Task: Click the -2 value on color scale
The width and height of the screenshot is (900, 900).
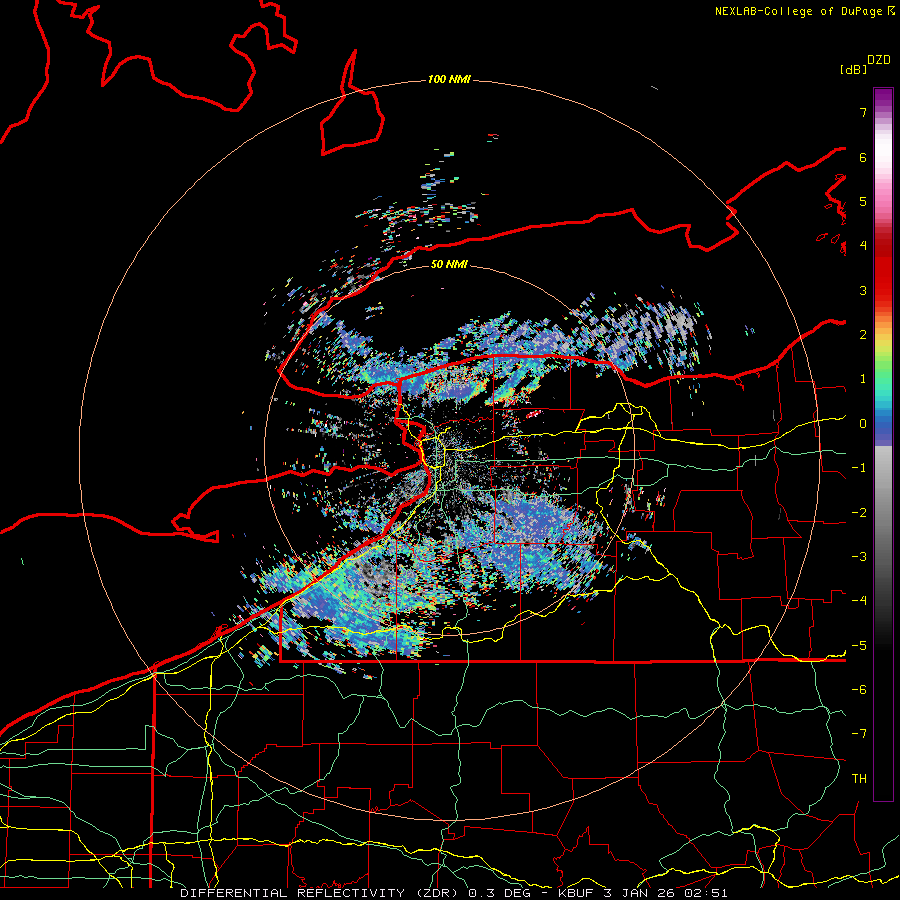Action: [x=859, y=513]
